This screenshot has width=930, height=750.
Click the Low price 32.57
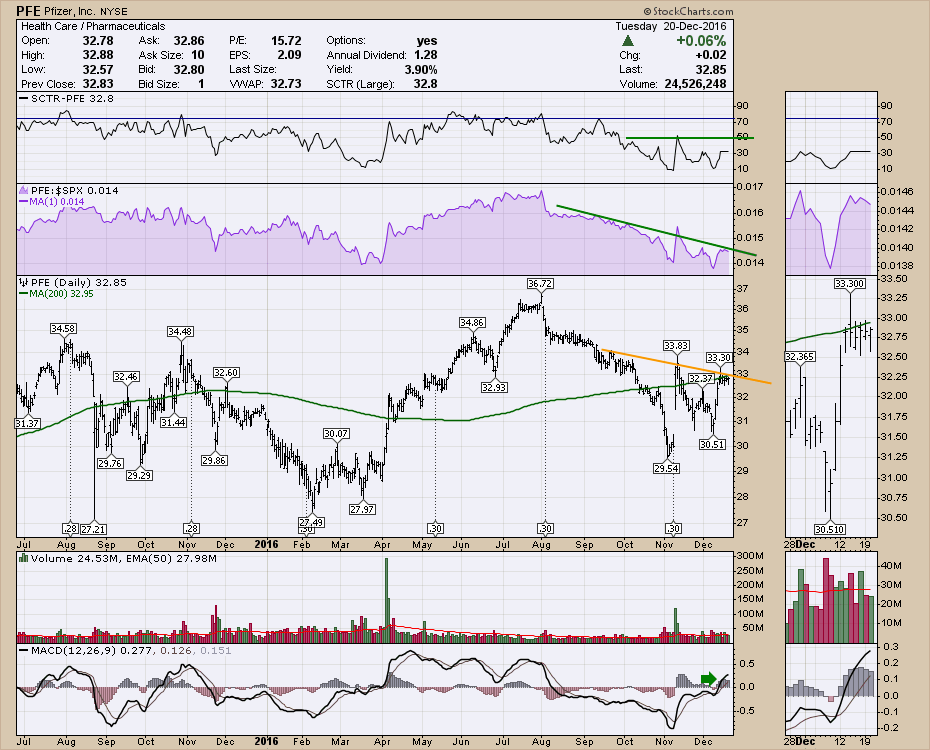pyautogui.click(x=98, y=69)
